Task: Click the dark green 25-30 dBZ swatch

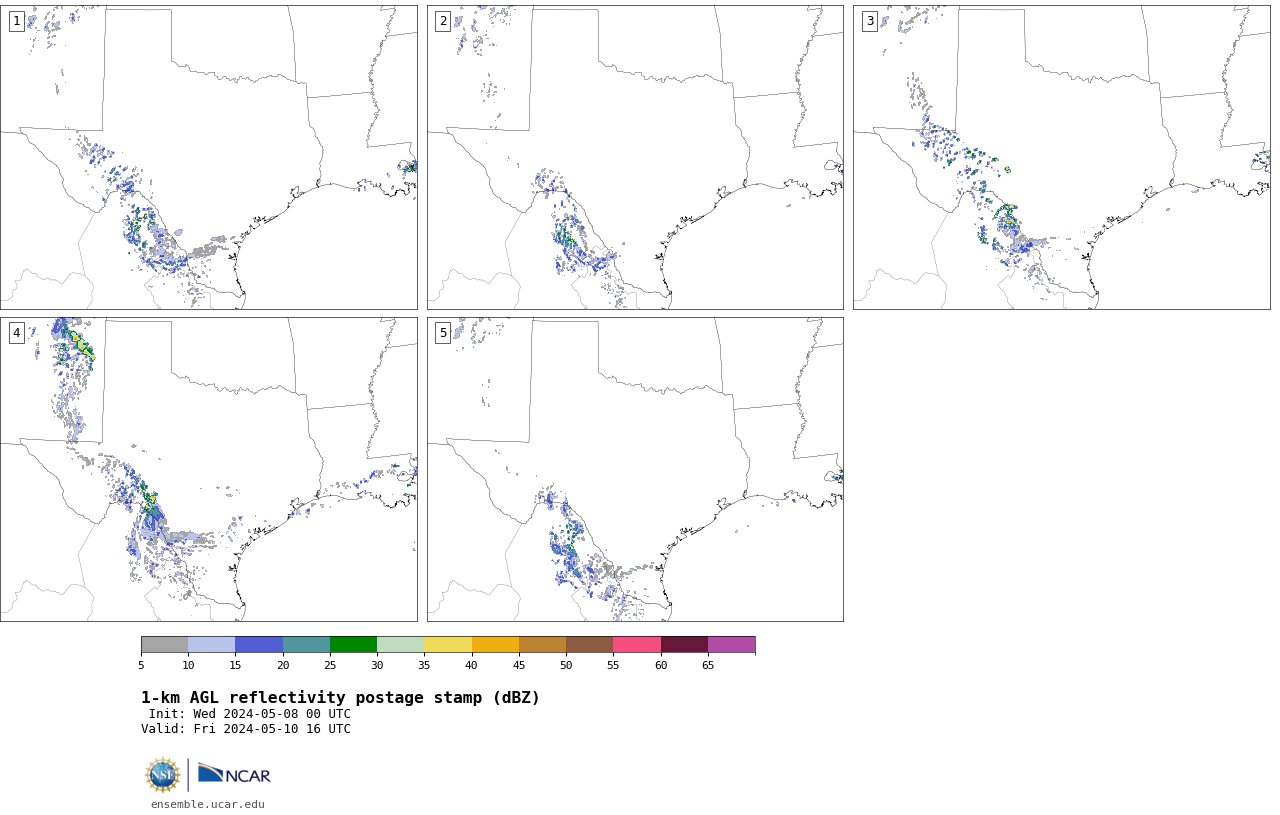Action: click(x=353, y=644)
